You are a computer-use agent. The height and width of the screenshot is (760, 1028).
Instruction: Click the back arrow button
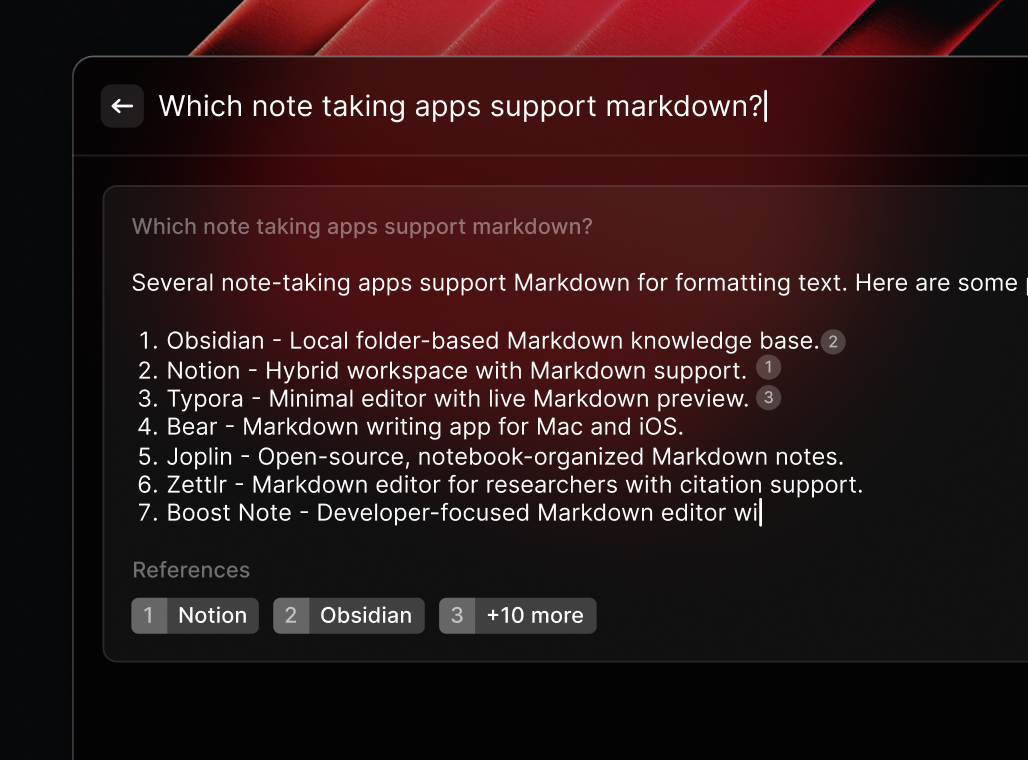122,106
